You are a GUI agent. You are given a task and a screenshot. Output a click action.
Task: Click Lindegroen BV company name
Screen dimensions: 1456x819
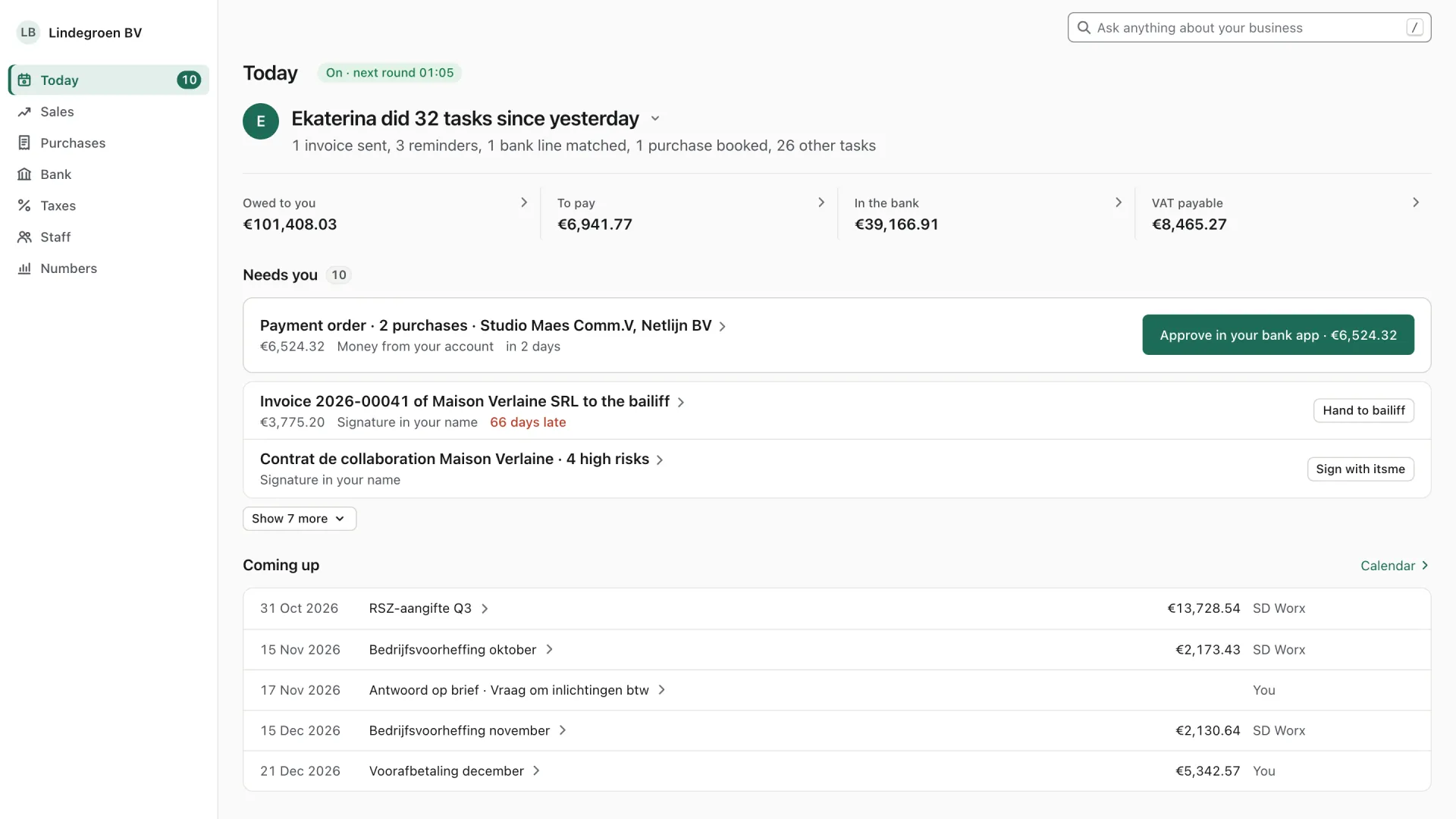[x=95, y=33]
